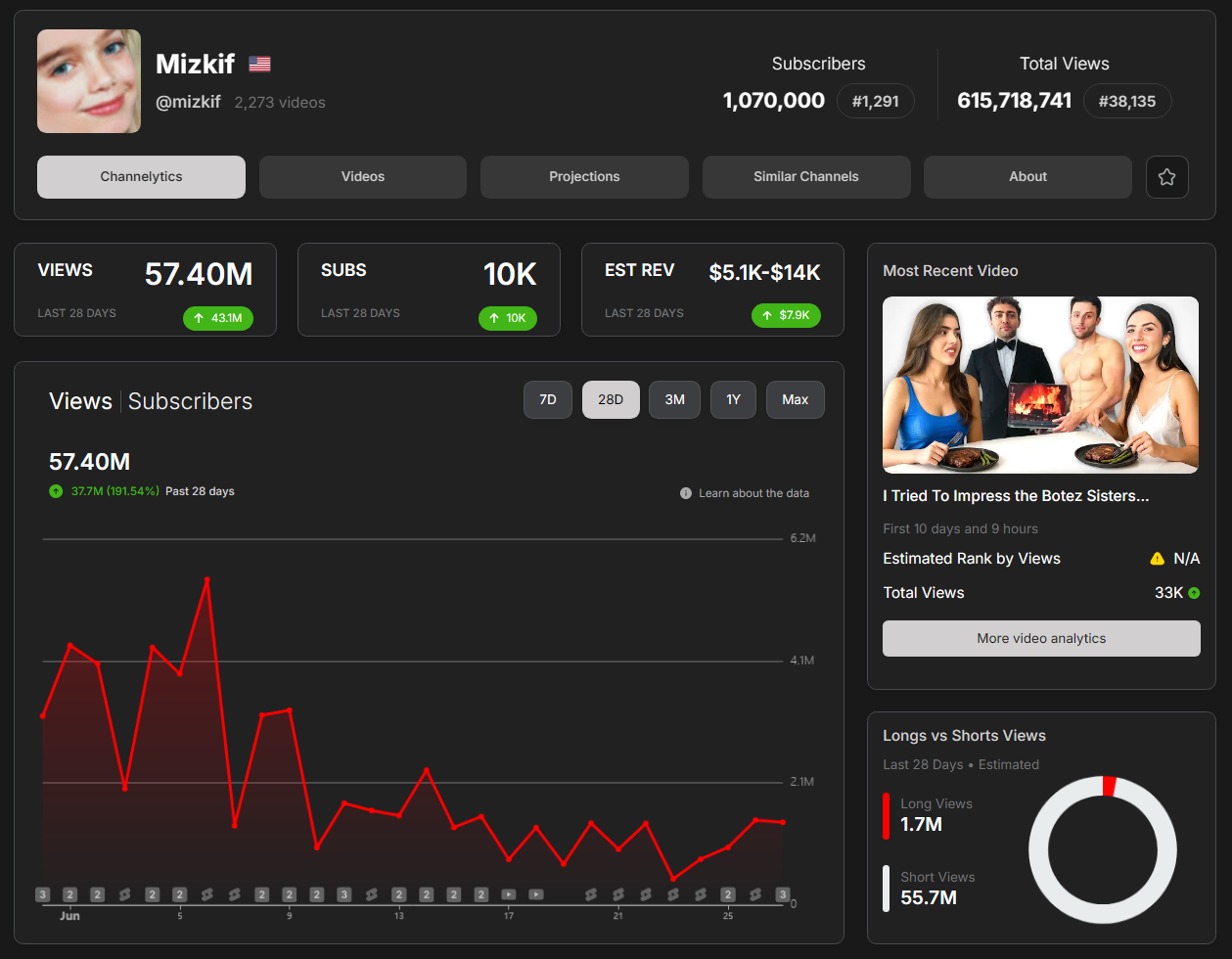The width and height of the screenshot is (1232, 959).
Task: Open the video title I Tried To Impress the Botez Sisters
Action: 1016,496
